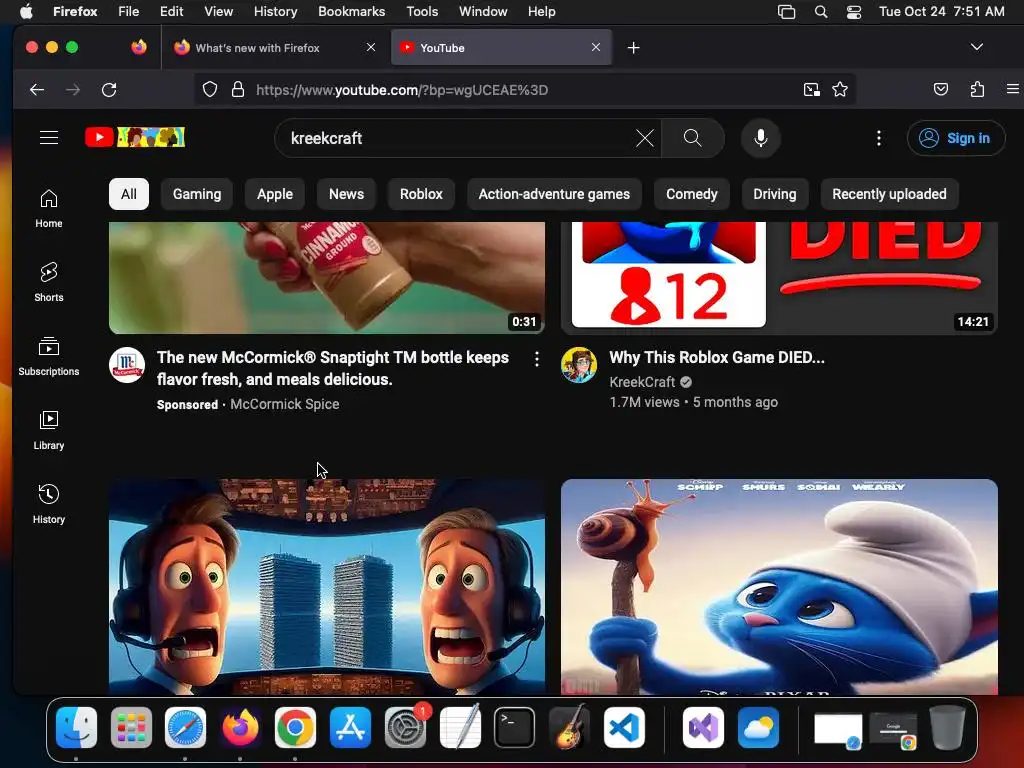The image size is (1024, 768).
Task: Show site security lock info
Action: pyautogui.click(x=238, y=89)
